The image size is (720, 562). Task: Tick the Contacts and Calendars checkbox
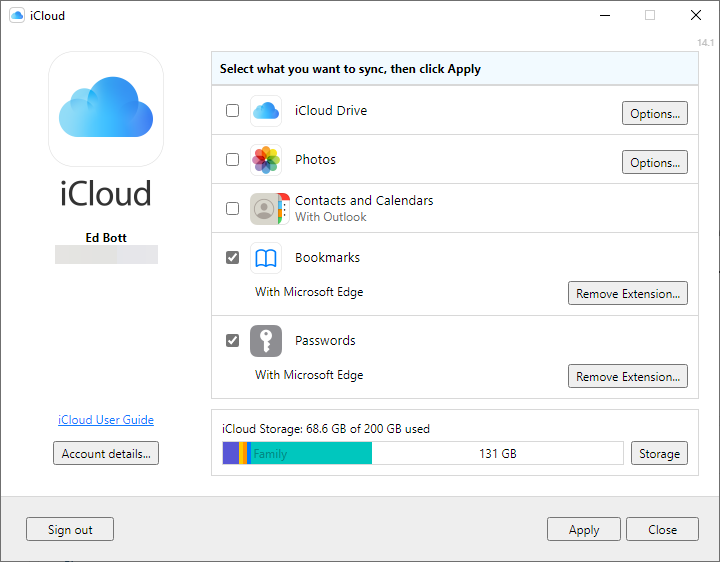(x=232, y=208)
